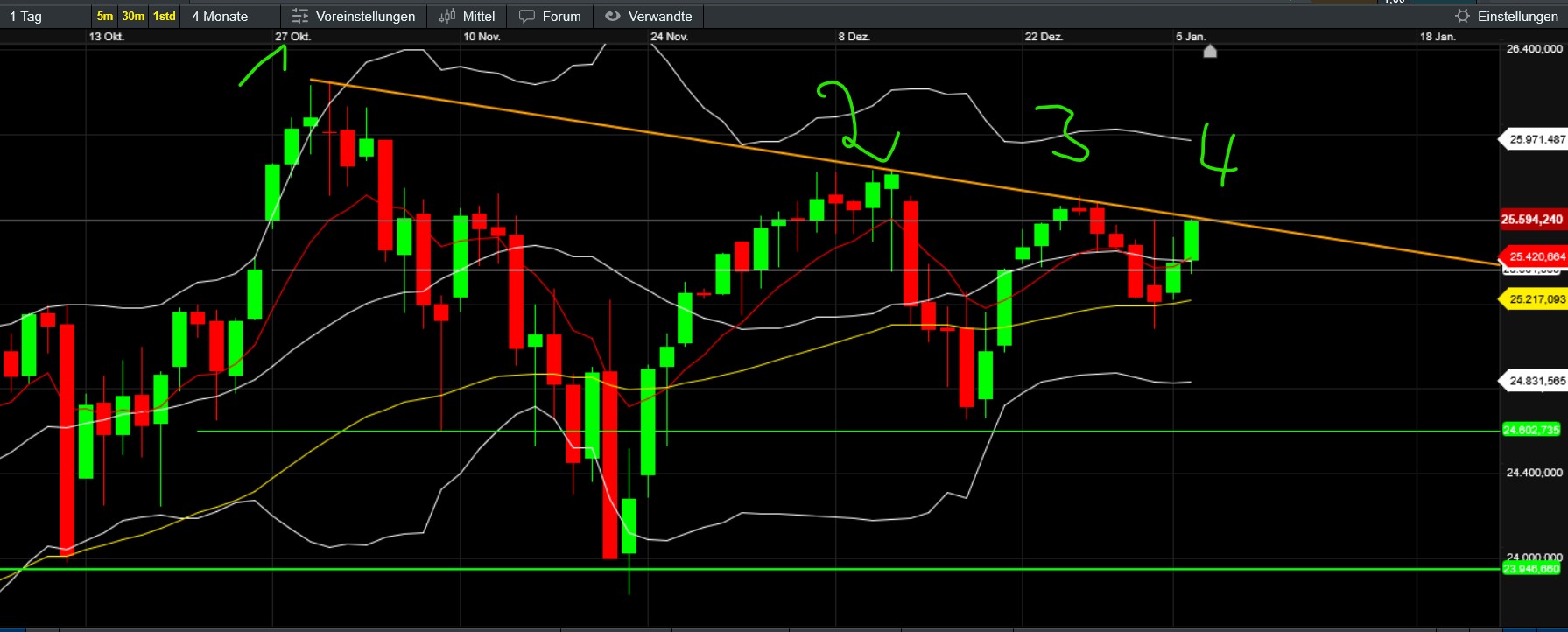1568x632 pixels.
Task: Select the 5m timeframe shortcut
Action: 105,16
